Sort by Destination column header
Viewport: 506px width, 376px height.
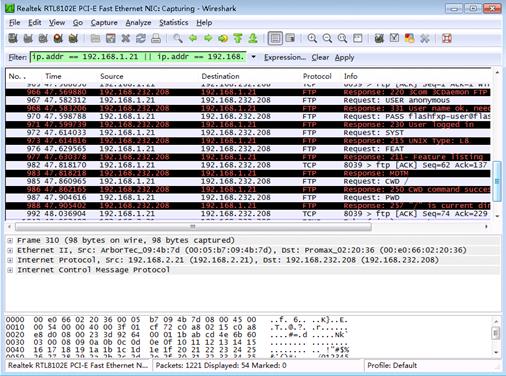[x=220, y=76]
